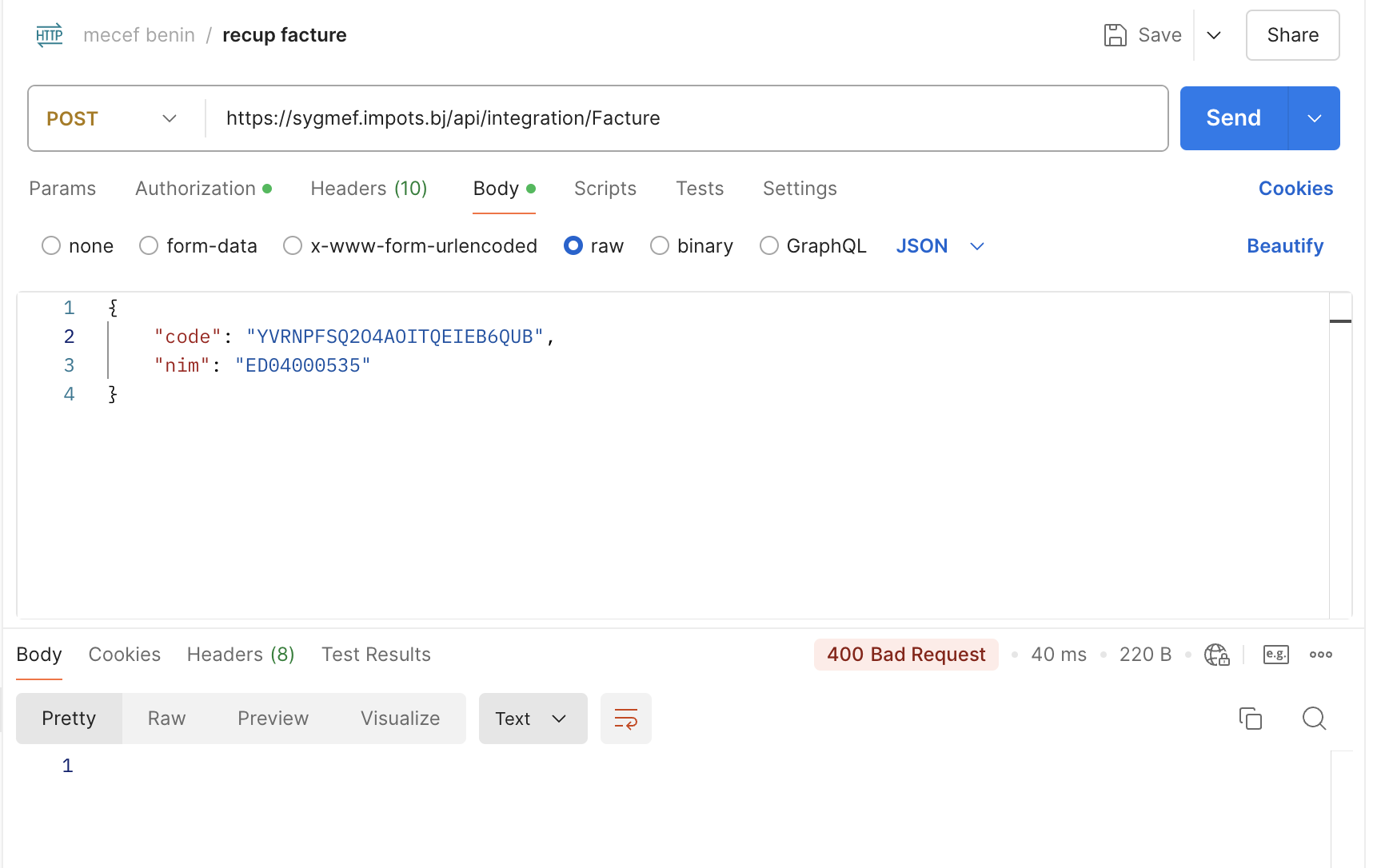Click the Save floppy disk icon

click(x=1115, y=35)
